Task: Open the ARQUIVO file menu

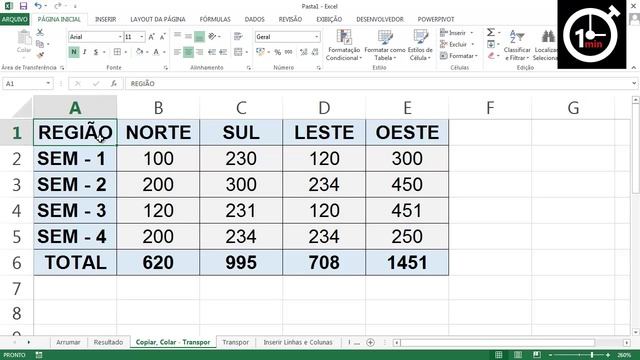Action: point(15,19)
